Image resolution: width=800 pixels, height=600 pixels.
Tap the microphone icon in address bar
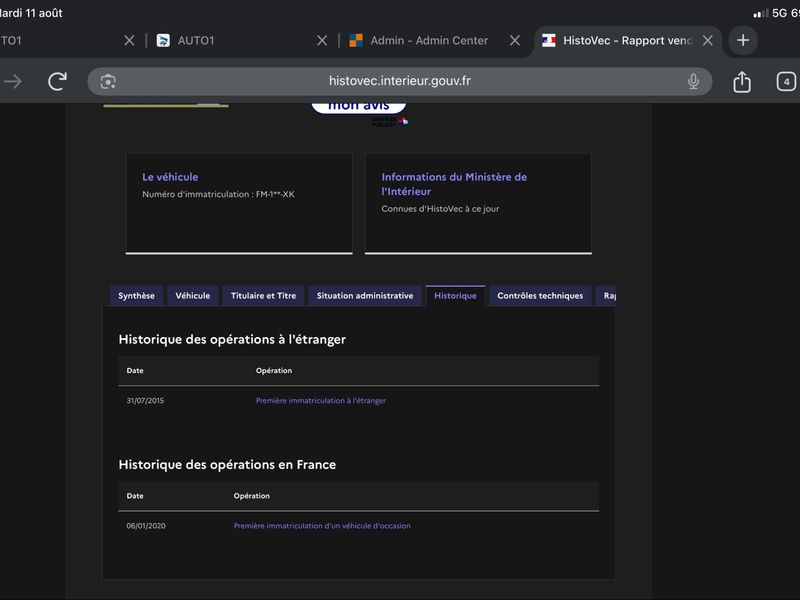(x=693, y=81)
